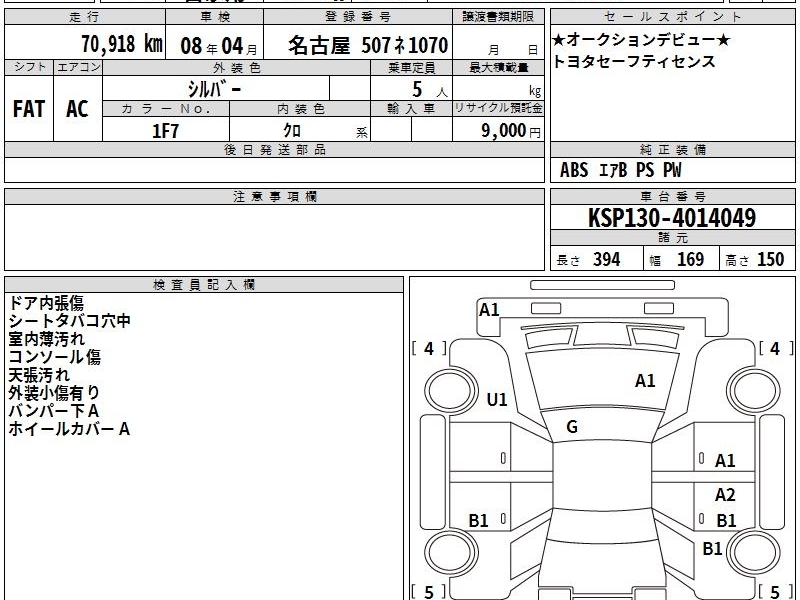Select the 車検 column header
Image resolution: width=800 pixels, height=600 pixels.
tap(214, 17)
